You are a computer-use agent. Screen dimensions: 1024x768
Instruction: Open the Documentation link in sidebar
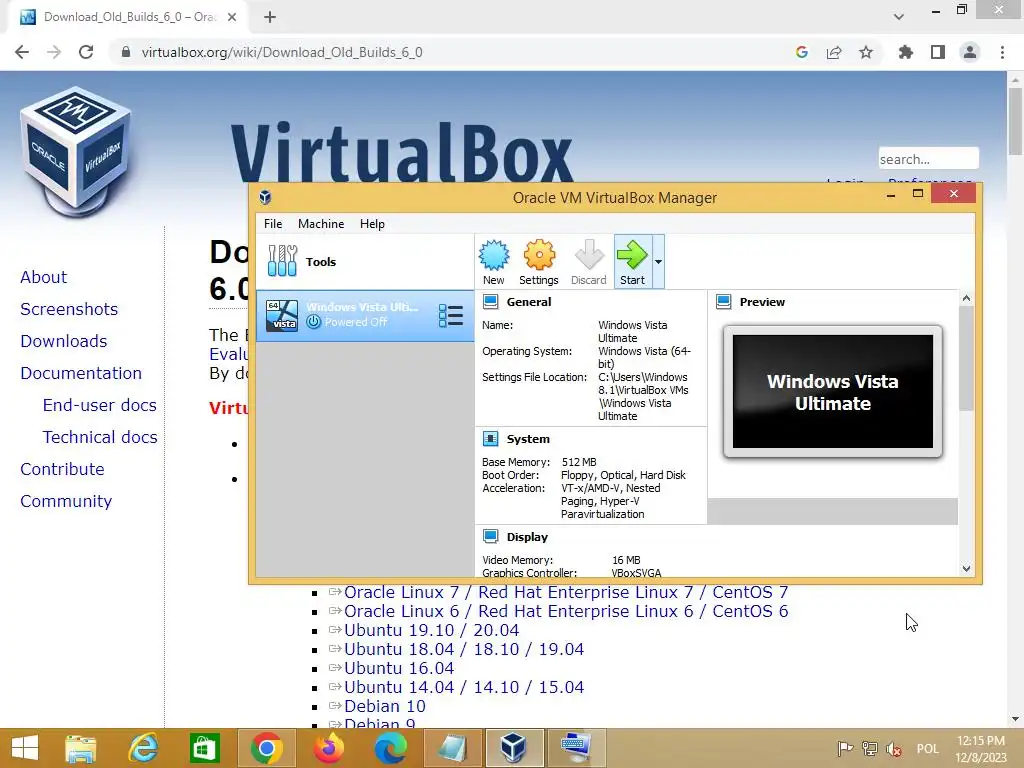coord(81,373)
